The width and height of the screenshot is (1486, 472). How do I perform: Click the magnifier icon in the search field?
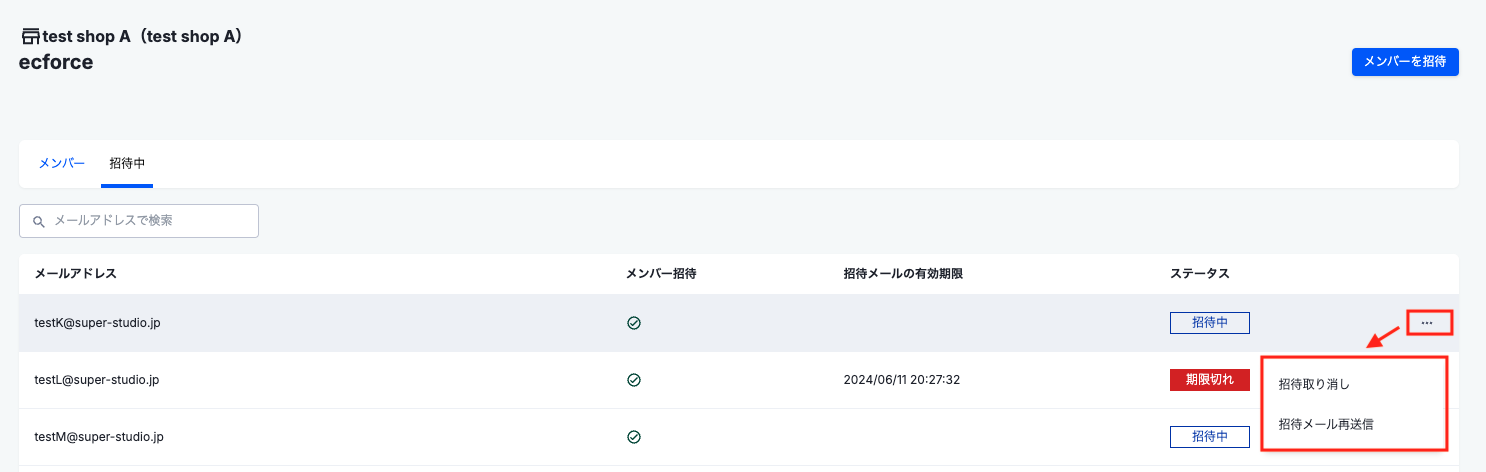click(x=39, y=222)
